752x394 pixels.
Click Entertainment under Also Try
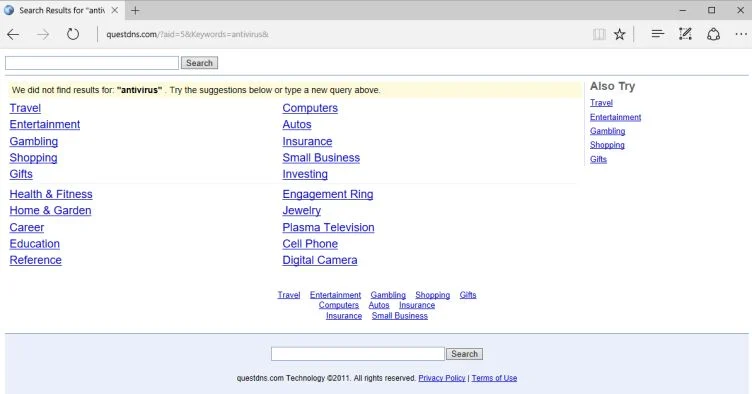(x=615, y=117)
